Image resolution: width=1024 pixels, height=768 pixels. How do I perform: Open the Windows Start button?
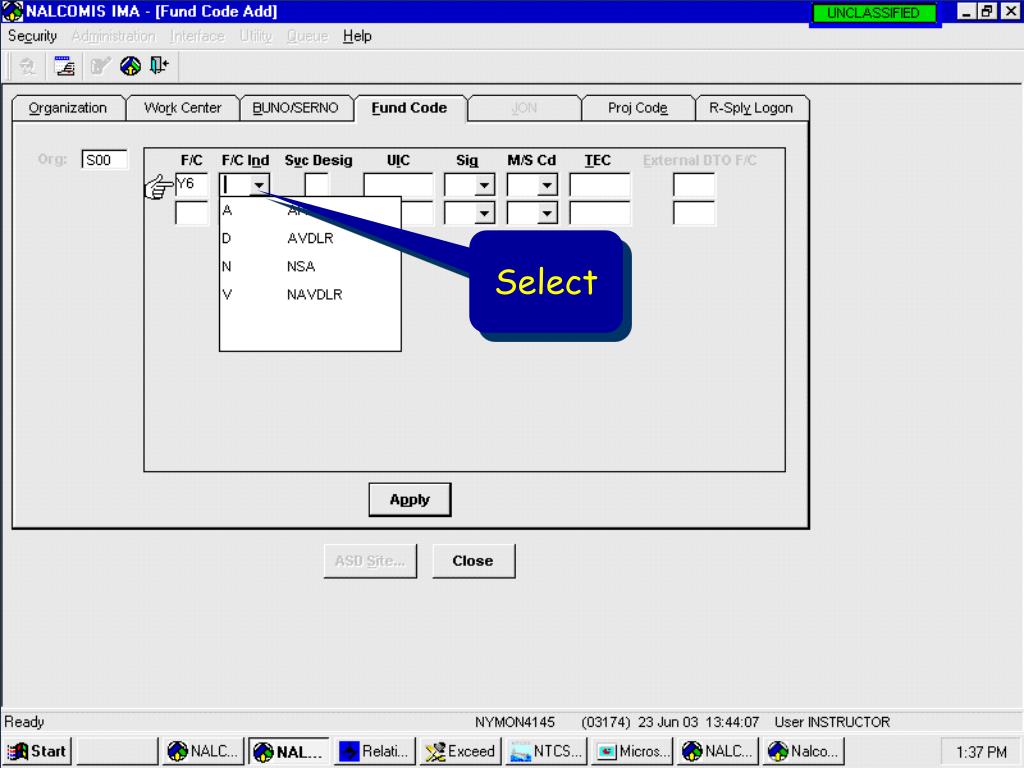click(38, 751)
